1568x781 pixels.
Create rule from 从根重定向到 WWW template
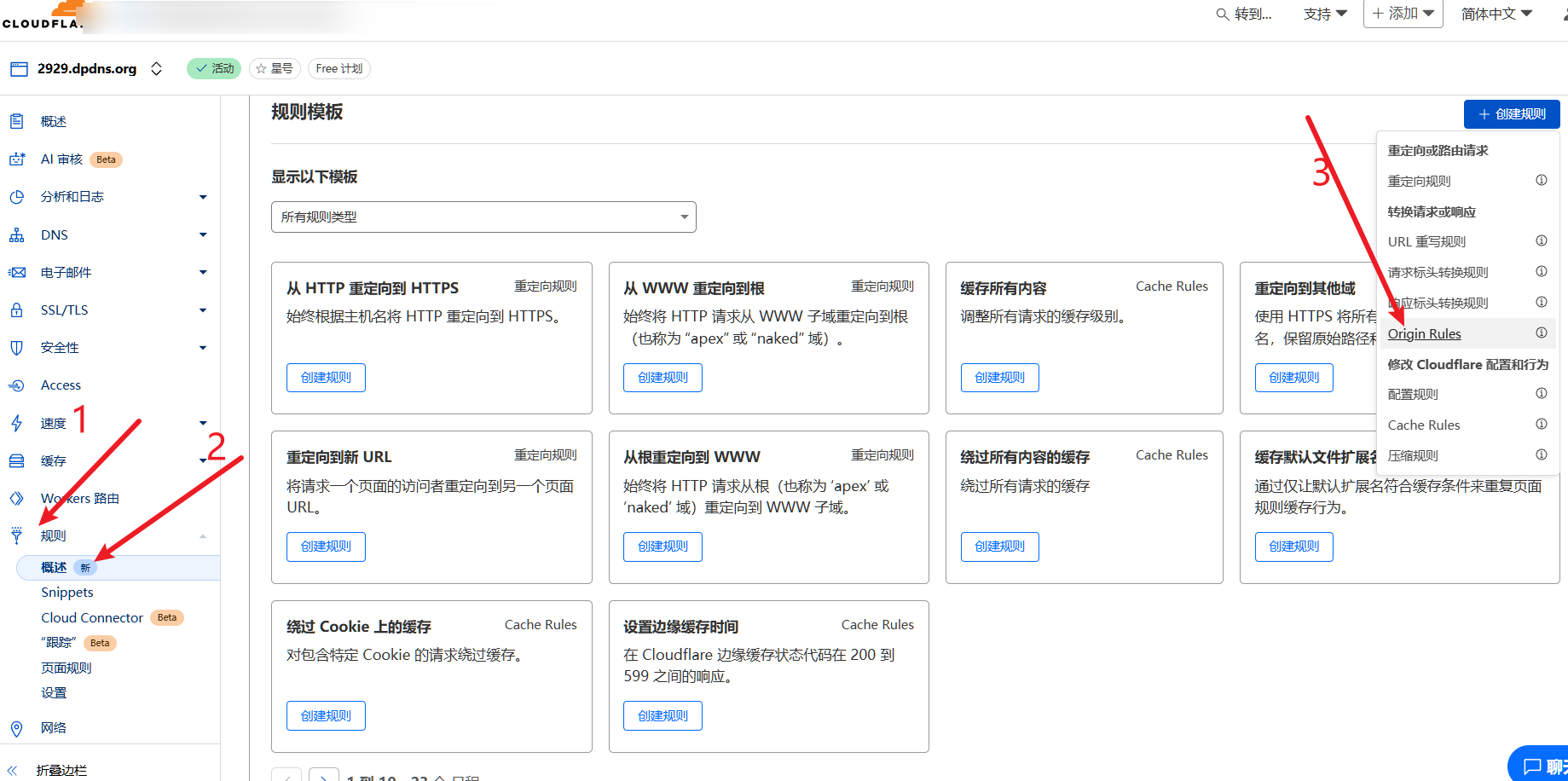662,547
